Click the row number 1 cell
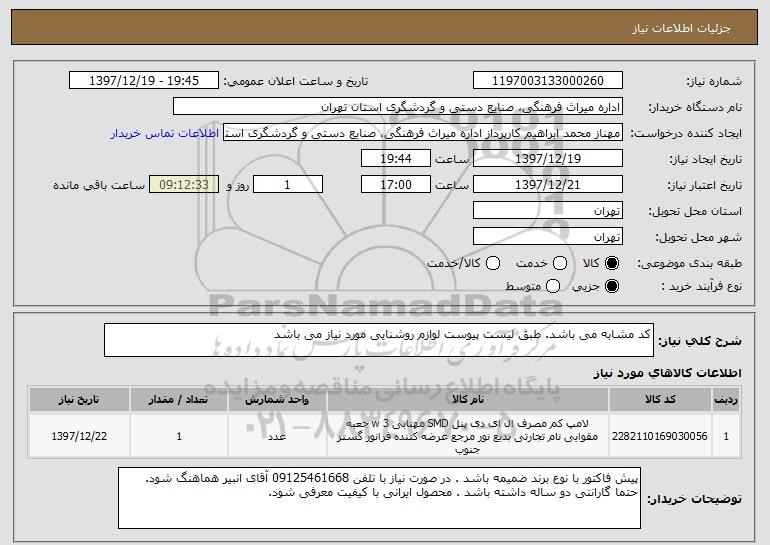Screen dimensions: 770x545 click(726, 436)
